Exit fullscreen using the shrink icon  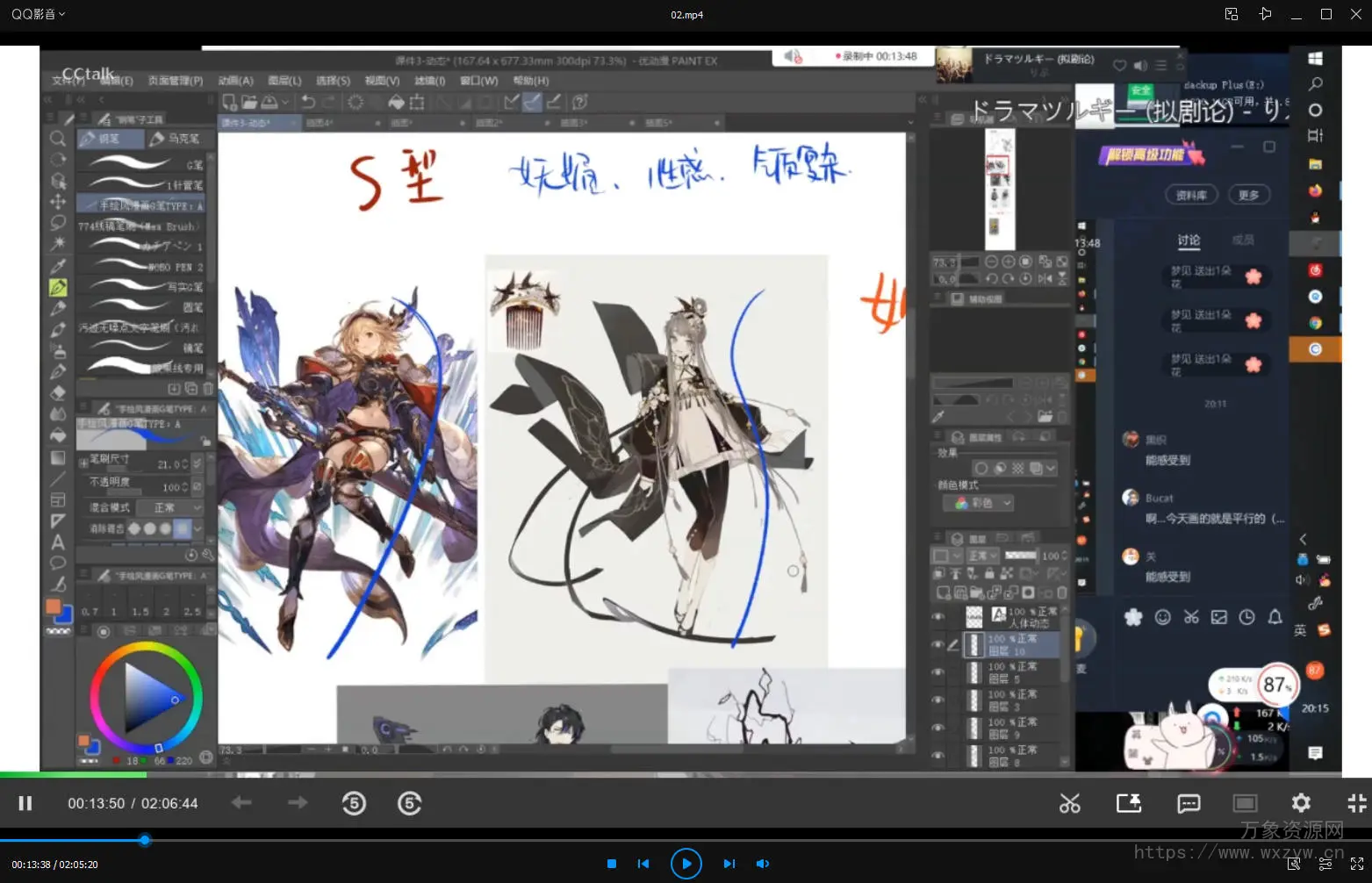point(1356,803)
